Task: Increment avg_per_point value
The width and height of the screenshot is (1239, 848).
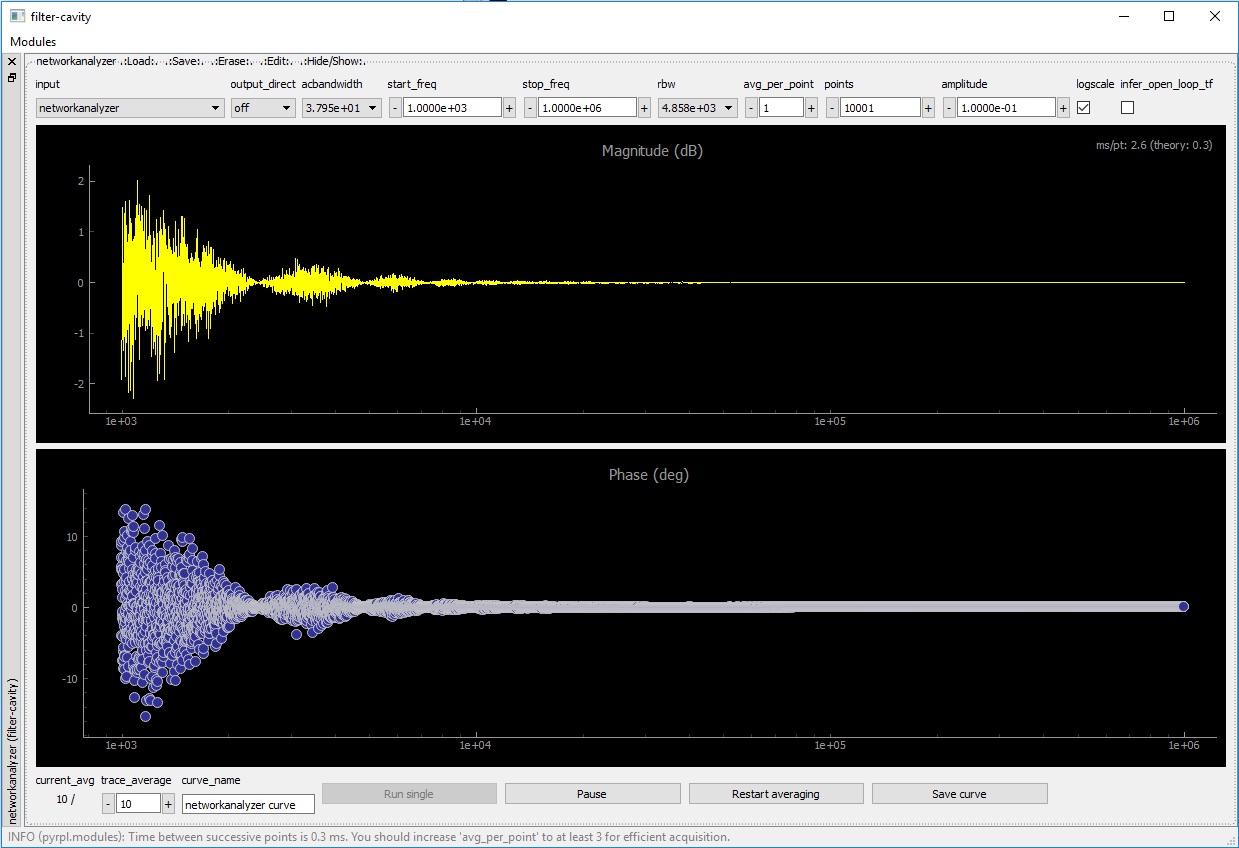Action: pyautogui.click(x=811, y=108)
